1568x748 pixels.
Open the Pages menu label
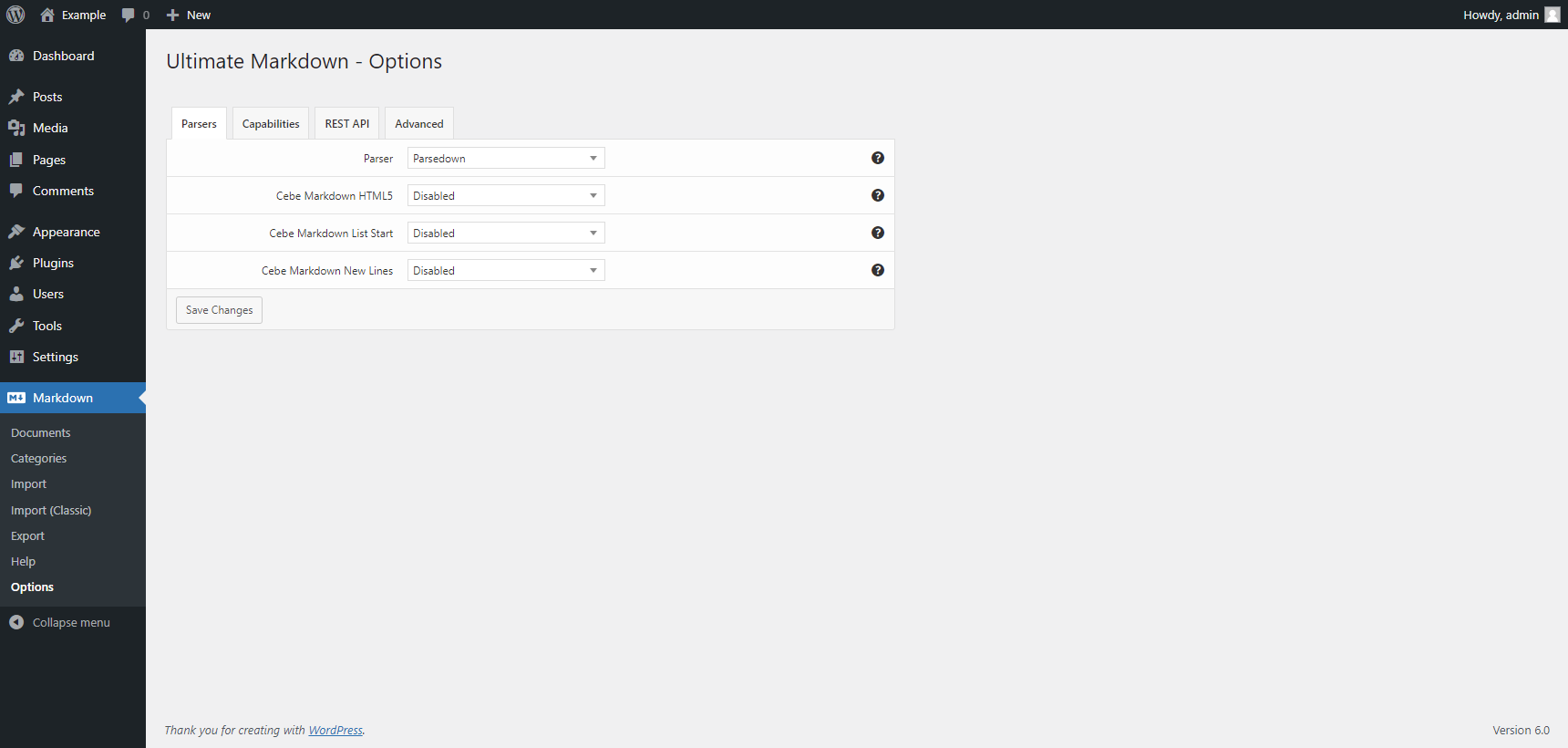[x=49, y=160]
